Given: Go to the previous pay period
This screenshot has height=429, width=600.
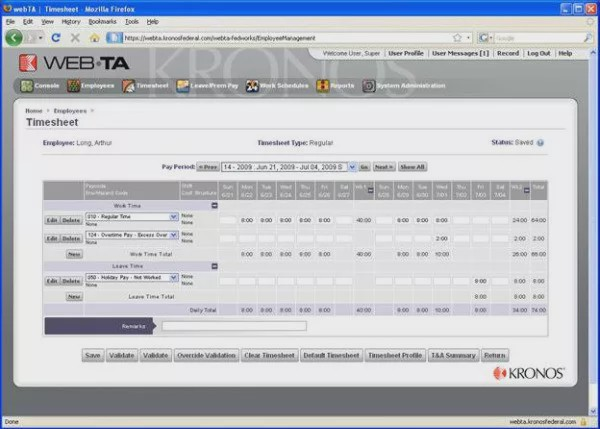Looking at the screenshot, I should 208,167.
